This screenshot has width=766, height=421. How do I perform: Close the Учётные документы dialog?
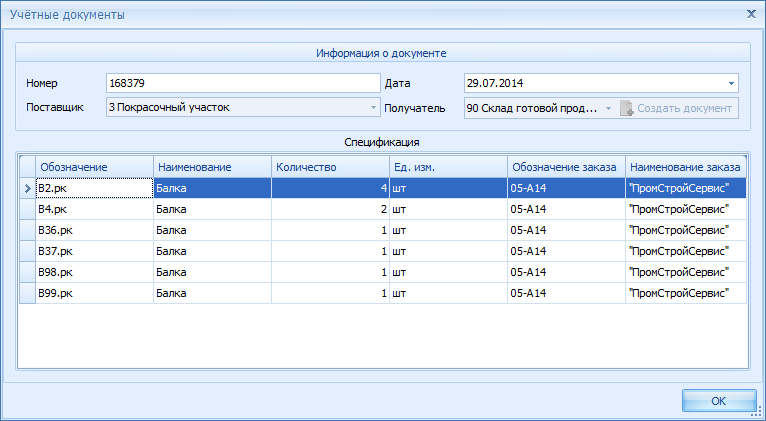(x=751, y=14)
